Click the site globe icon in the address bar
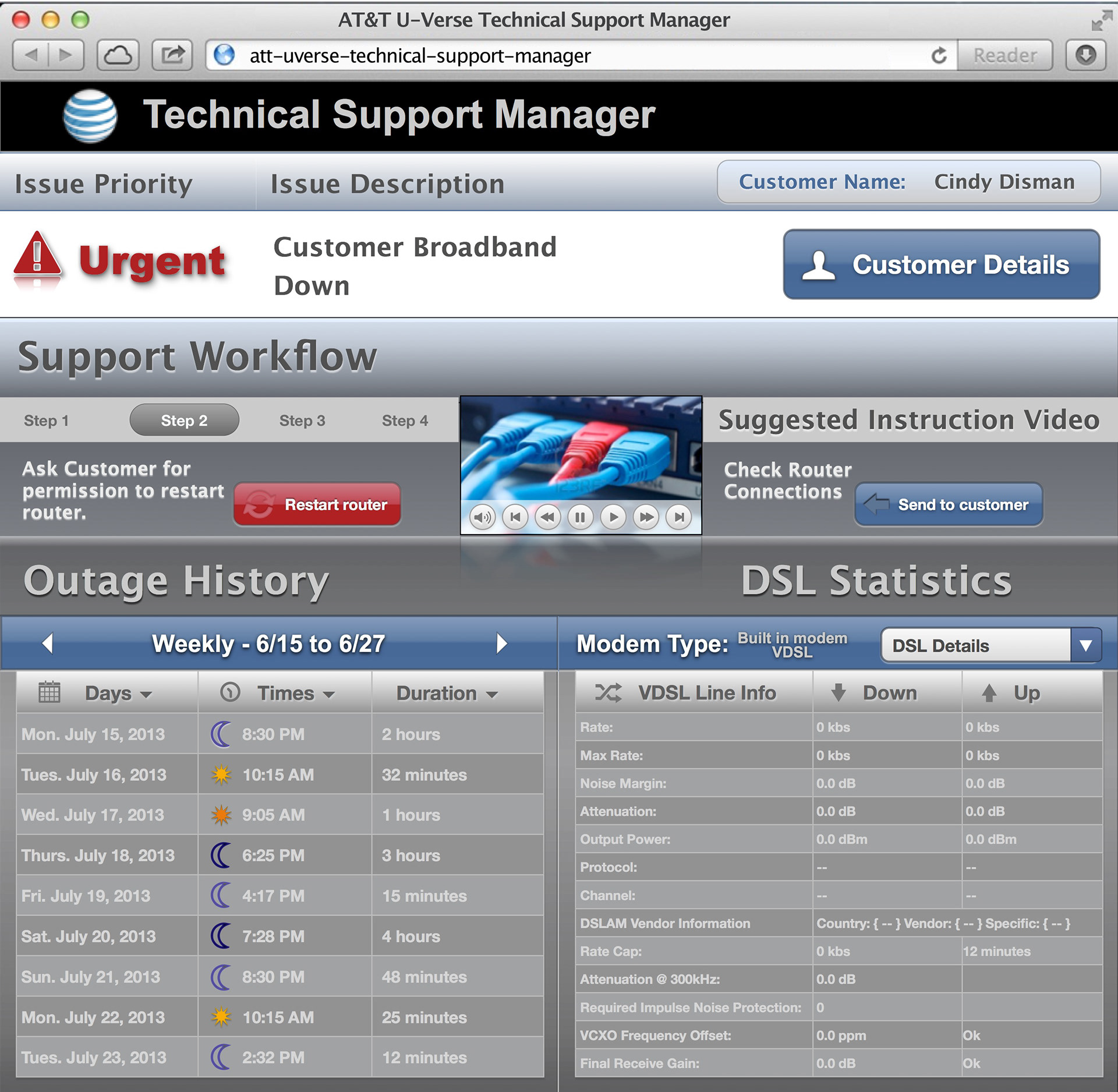Screen dimensions: 1118x1092 [x=224, y=55]
